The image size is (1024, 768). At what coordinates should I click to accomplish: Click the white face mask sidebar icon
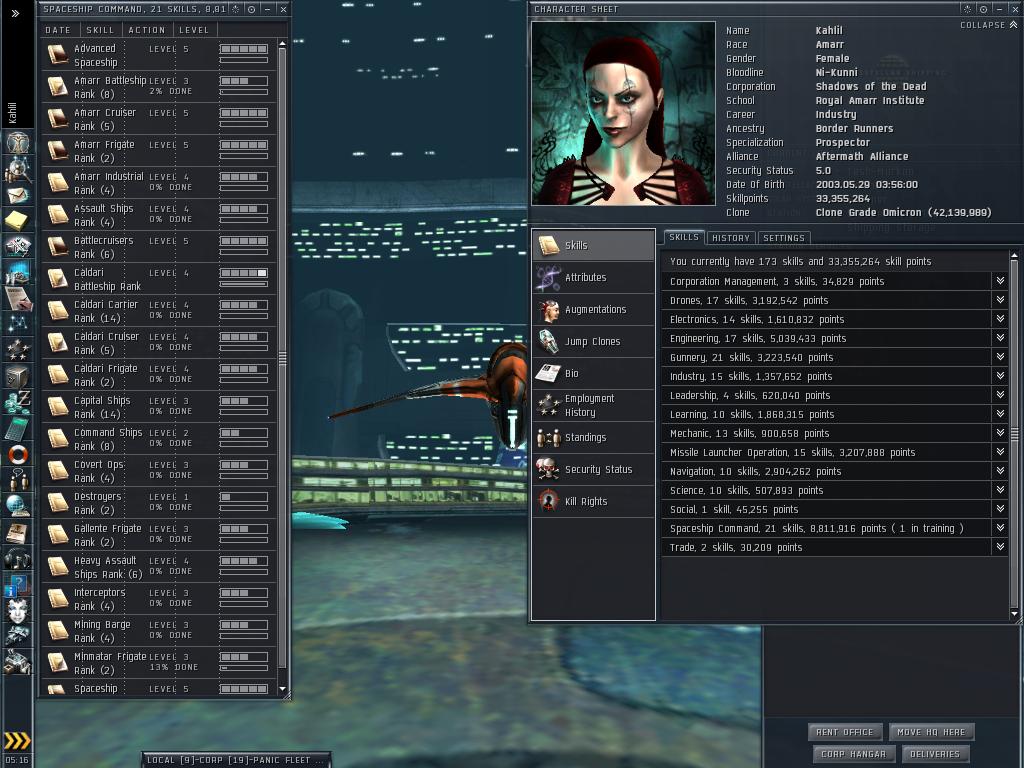coord(18,610)
